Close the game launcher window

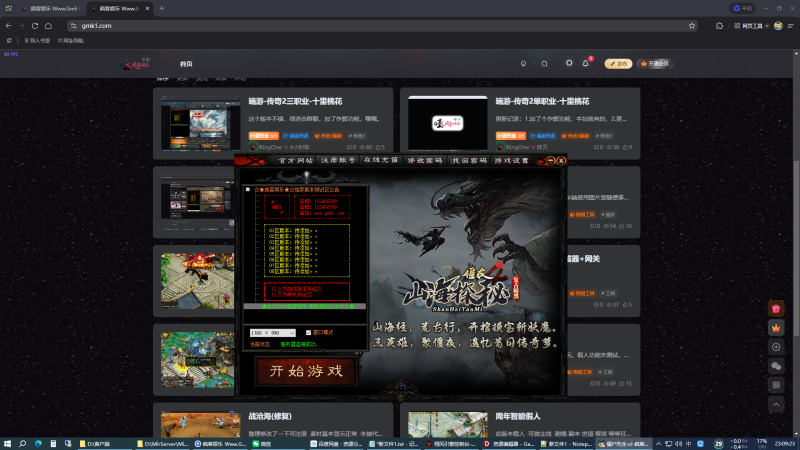561,161
